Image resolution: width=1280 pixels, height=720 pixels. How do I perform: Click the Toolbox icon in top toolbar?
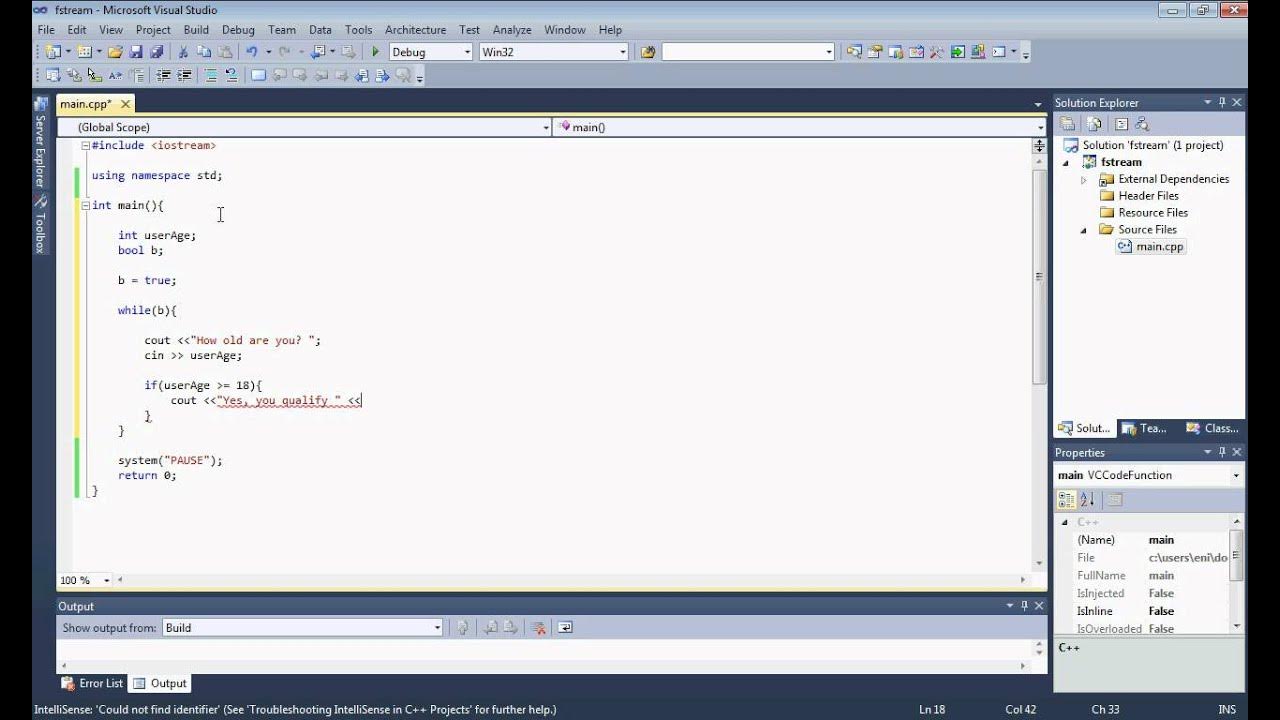937,52
